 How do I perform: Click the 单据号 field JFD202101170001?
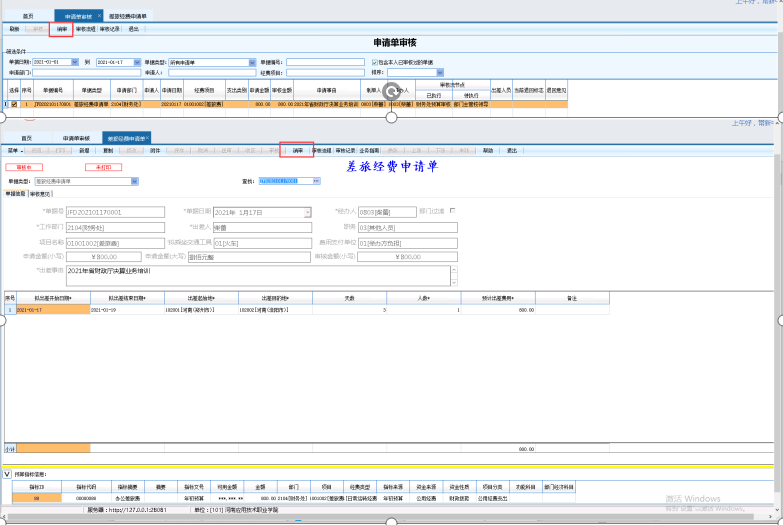pos(115,212)
